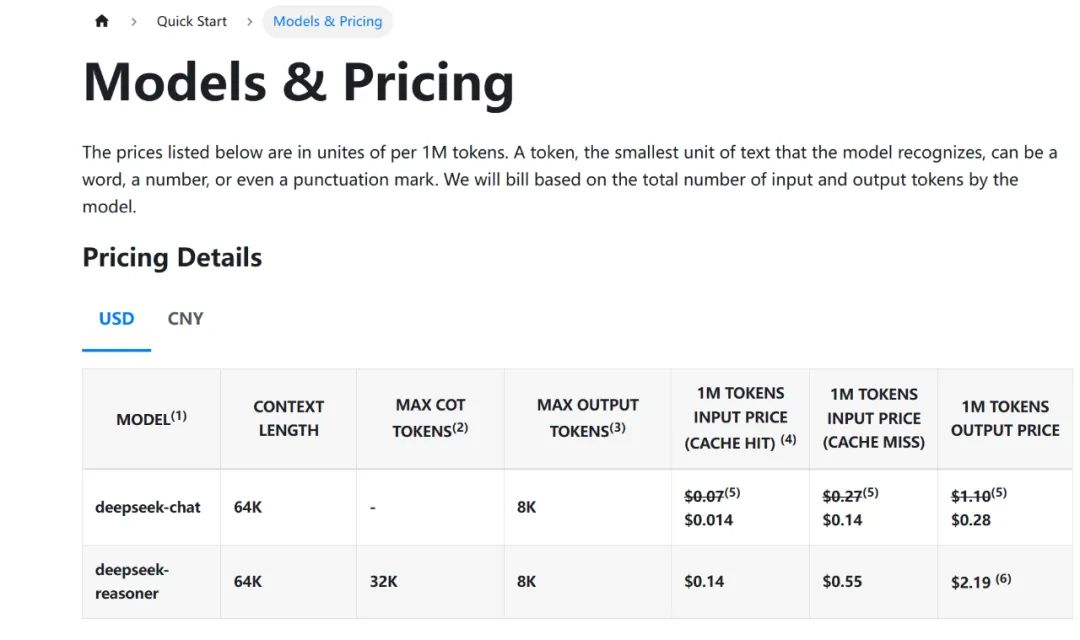Screen dimensions: 1080x640
Task: Select the USD pricing tab
Action: tap(116, 318)
